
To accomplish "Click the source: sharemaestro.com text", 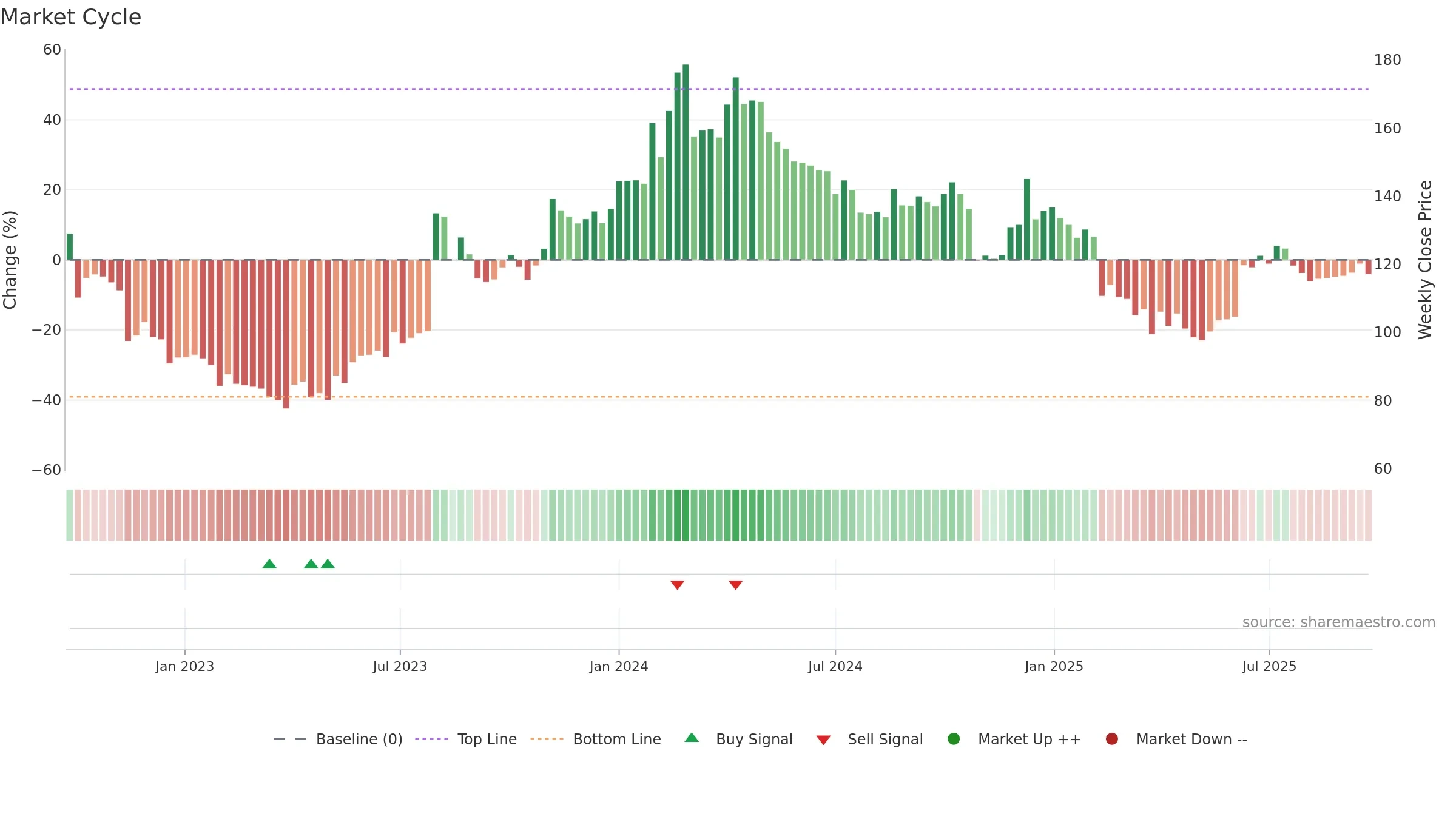I will (1339, 622).
